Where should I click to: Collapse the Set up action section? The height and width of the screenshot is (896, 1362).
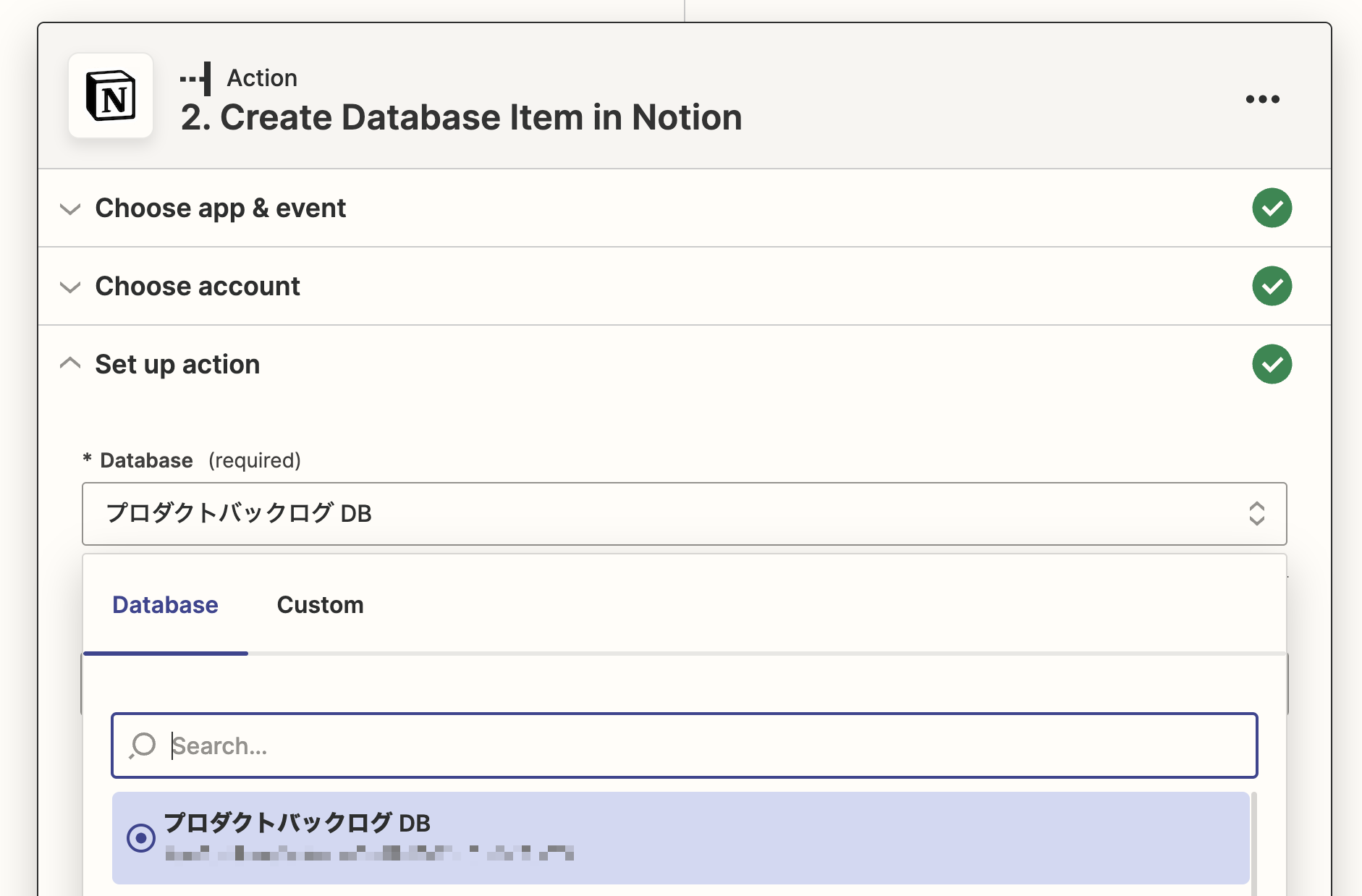70,363
